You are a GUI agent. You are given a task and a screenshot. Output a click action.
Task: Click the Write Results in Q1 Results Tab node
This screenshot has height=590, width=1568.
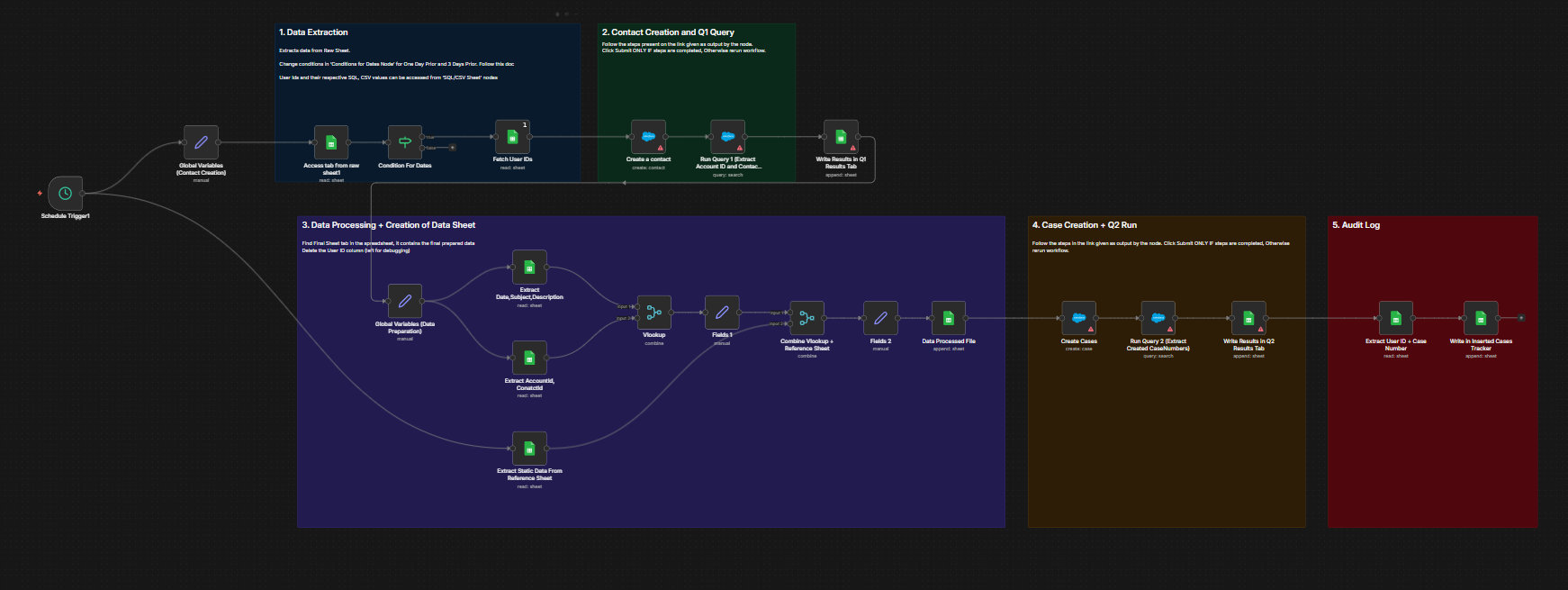tap(841, 137)
